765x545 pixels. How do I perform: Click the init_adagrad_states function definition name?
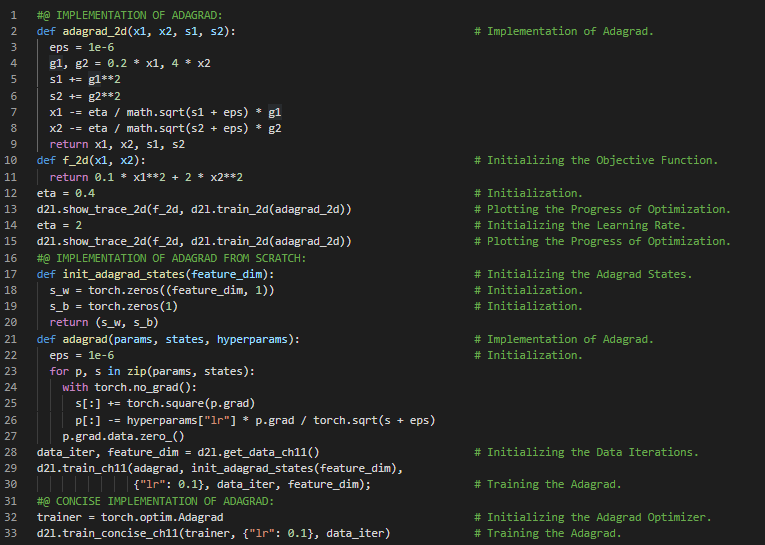point(122,274)
